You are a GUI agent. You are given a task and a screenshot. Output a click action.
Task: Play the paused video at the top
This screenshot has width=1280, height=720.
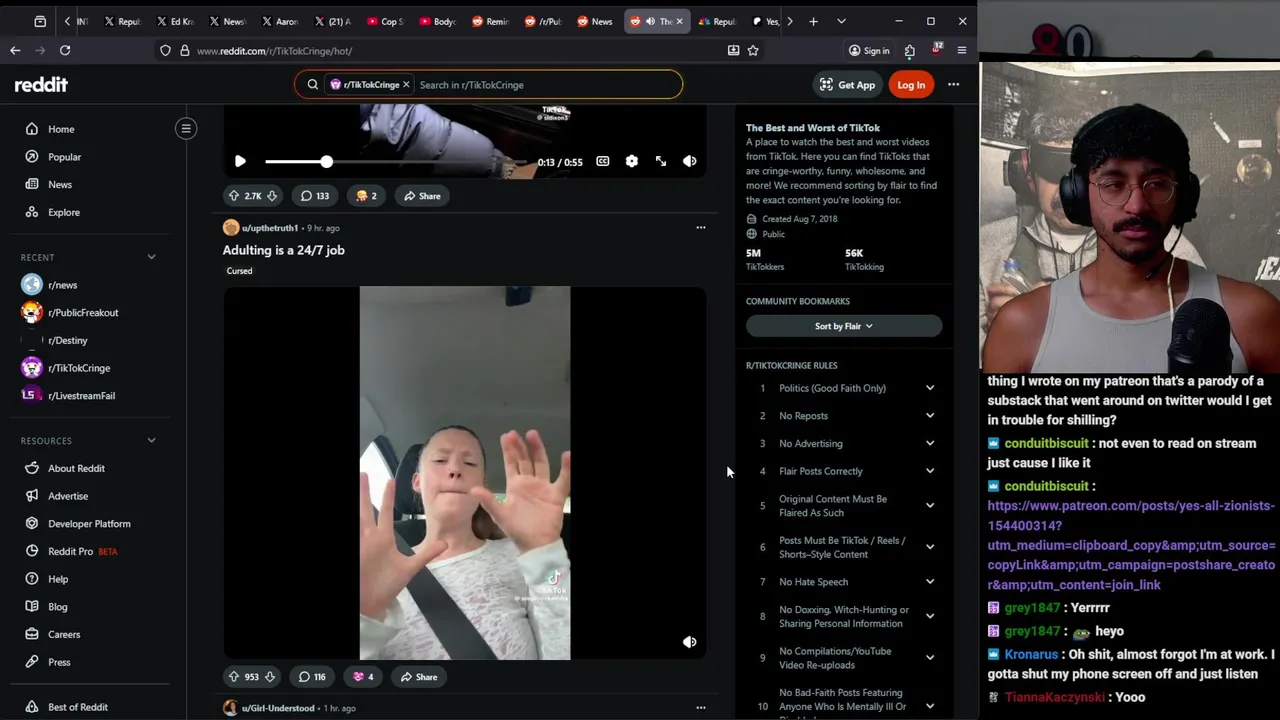click(x=240, y=161)
